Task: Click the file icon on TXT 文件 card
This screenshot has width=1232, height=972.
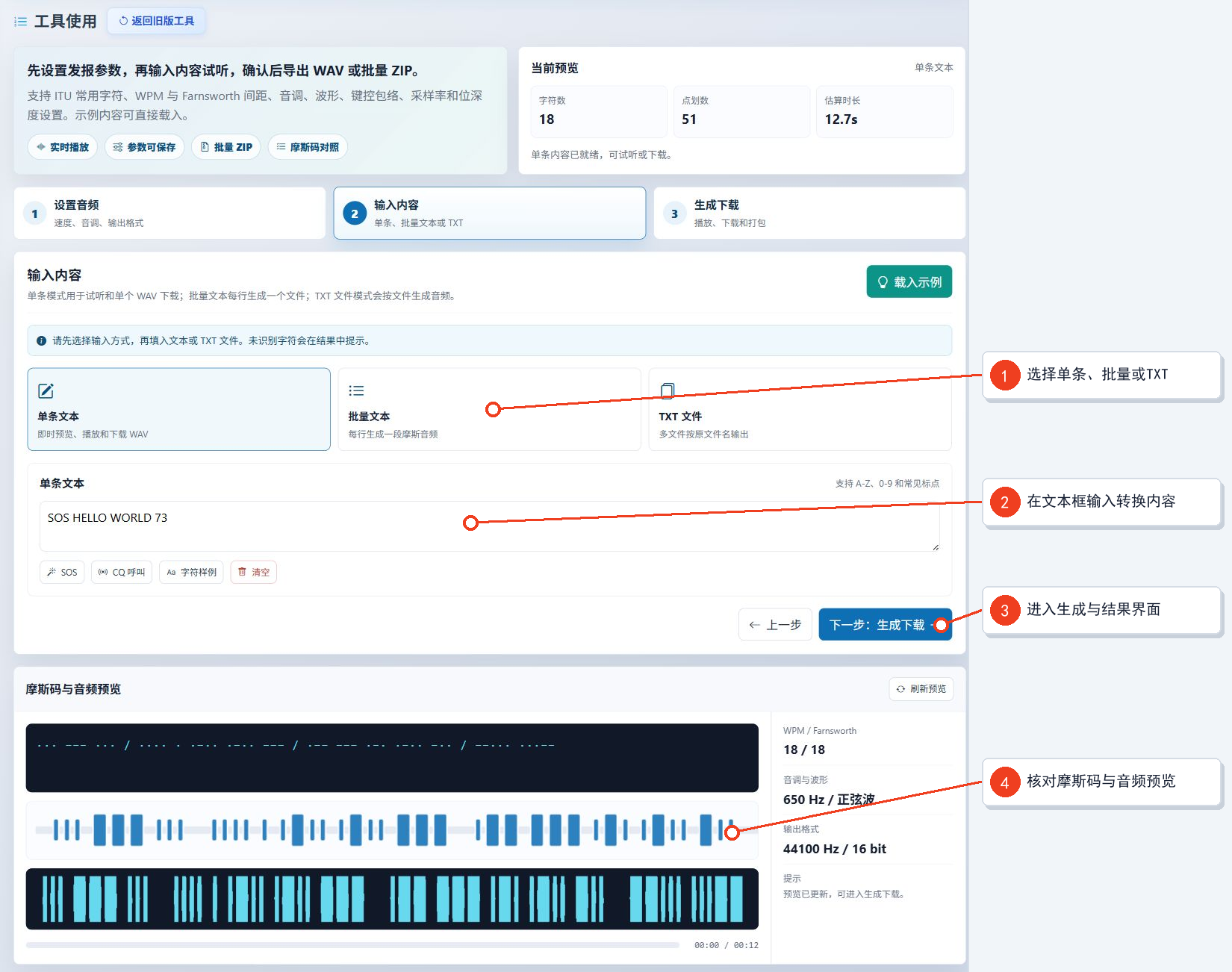Action: click(668, 390)
